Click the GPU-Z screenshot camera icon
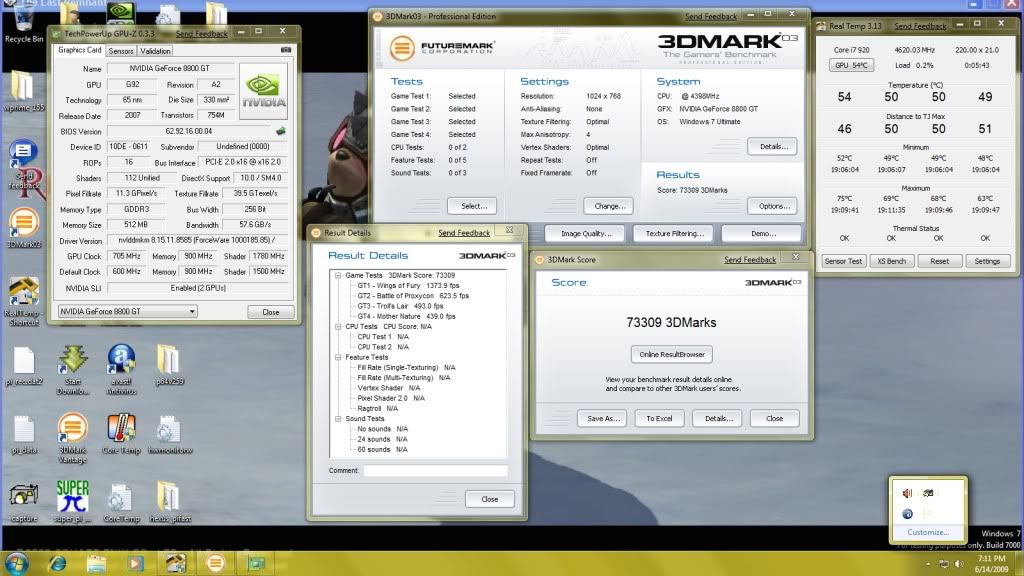Image resolution: width=1024 pixels, height=576 pixels. point(285,50)
